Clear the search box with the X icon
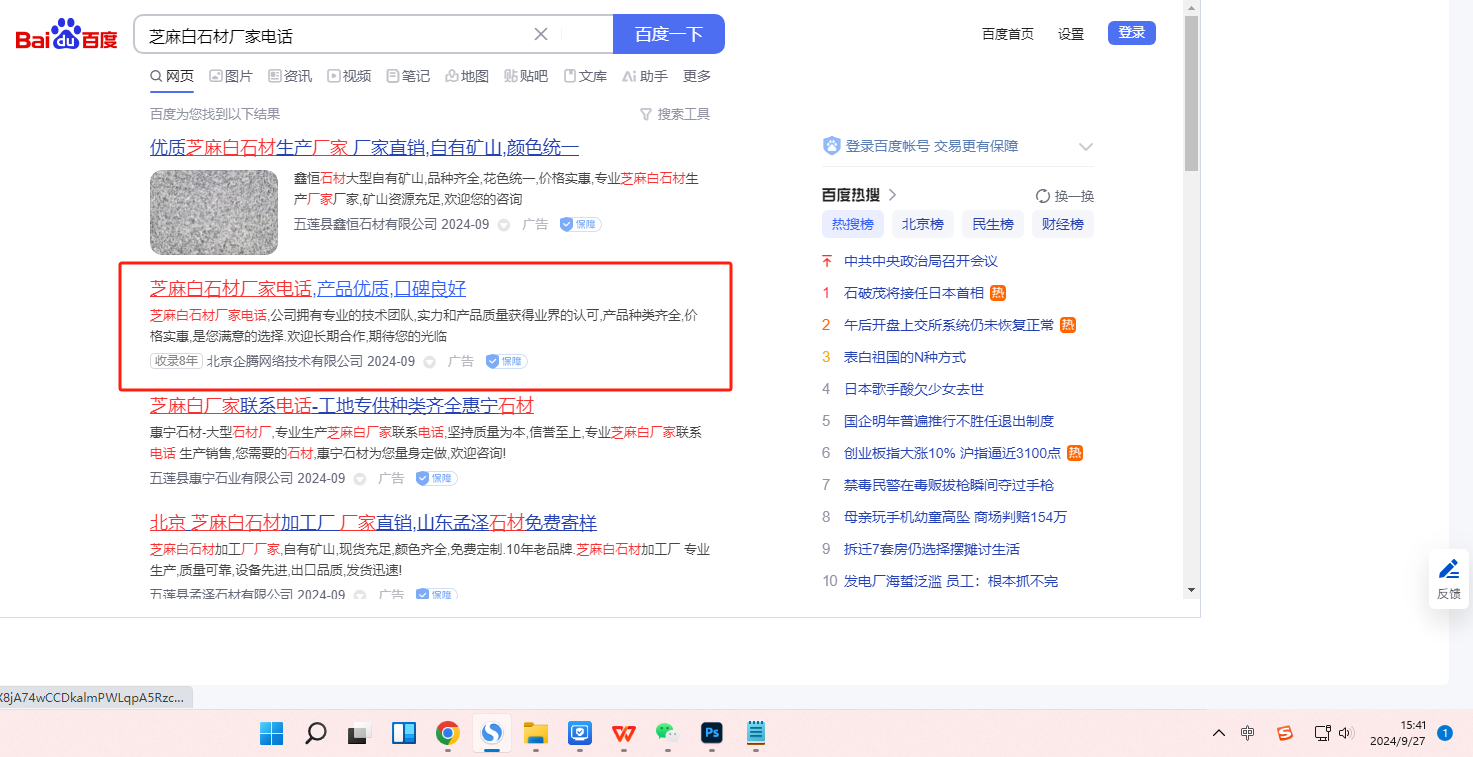Viewport: 1473px width, 757px height. (x=541, y=34)
